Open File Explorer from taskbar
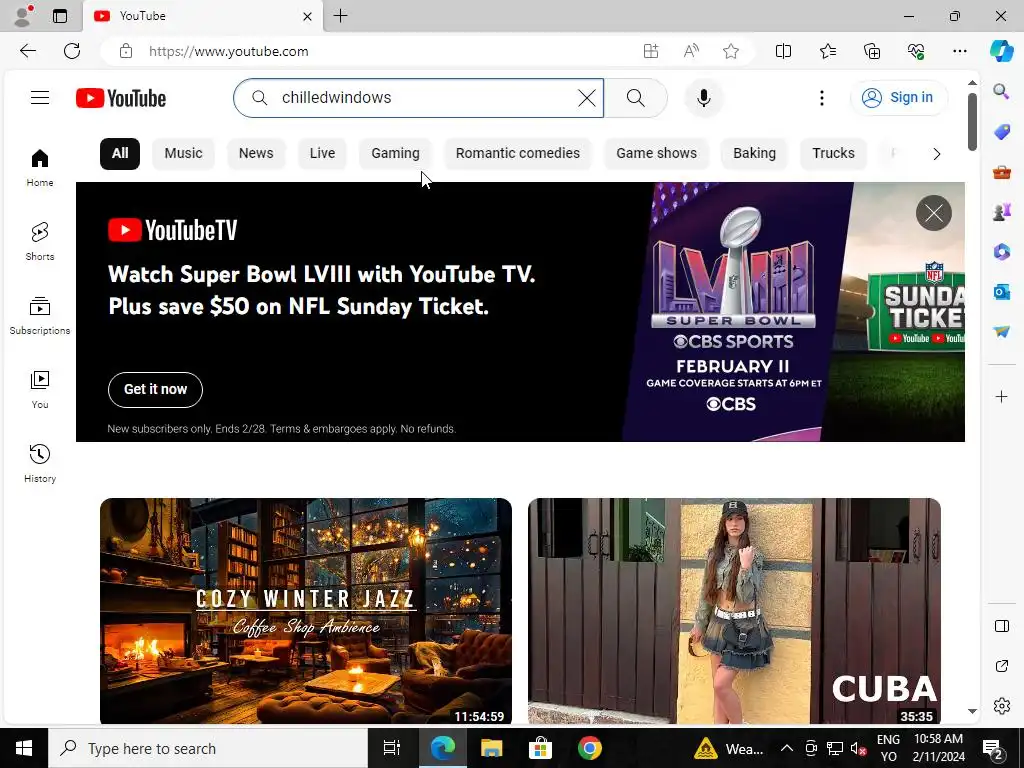Screen dimensions: 1024x768 pyautogui.click(x=491, y=748)
